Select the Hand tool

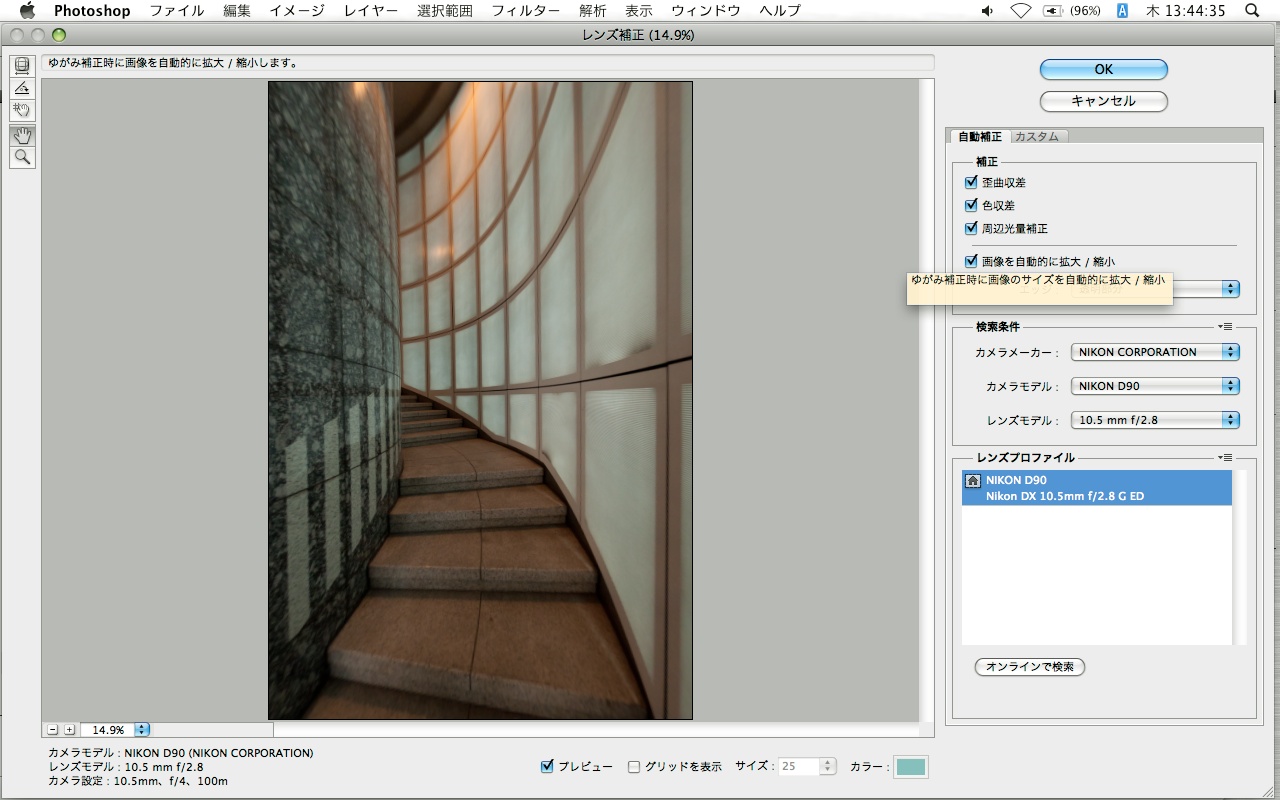point(22,135)
